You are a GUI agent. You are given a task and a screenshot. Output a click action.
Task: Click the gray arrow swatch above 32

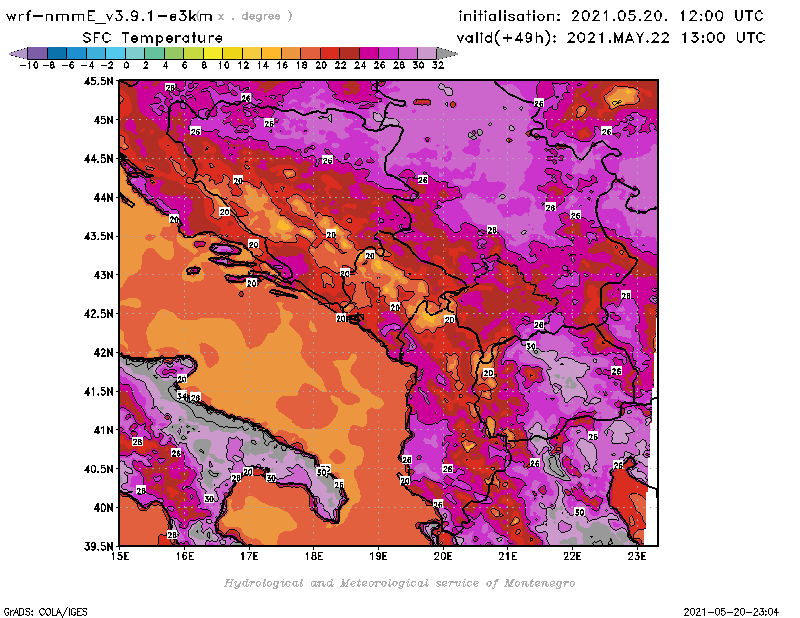447,53
